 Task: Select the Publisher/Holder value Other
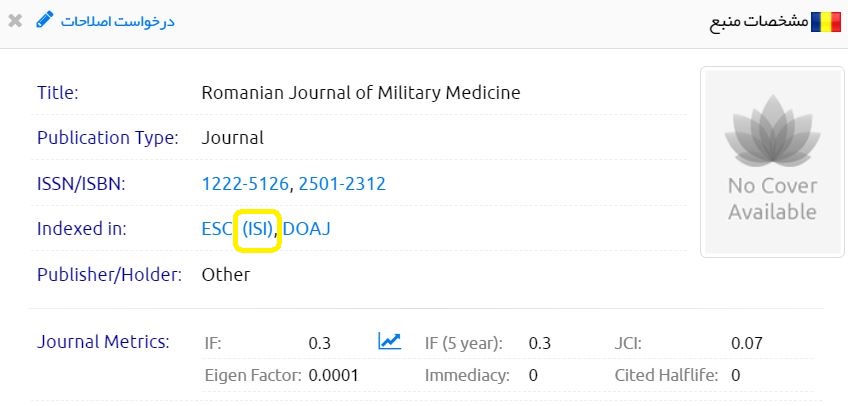(x=226, y=274)
